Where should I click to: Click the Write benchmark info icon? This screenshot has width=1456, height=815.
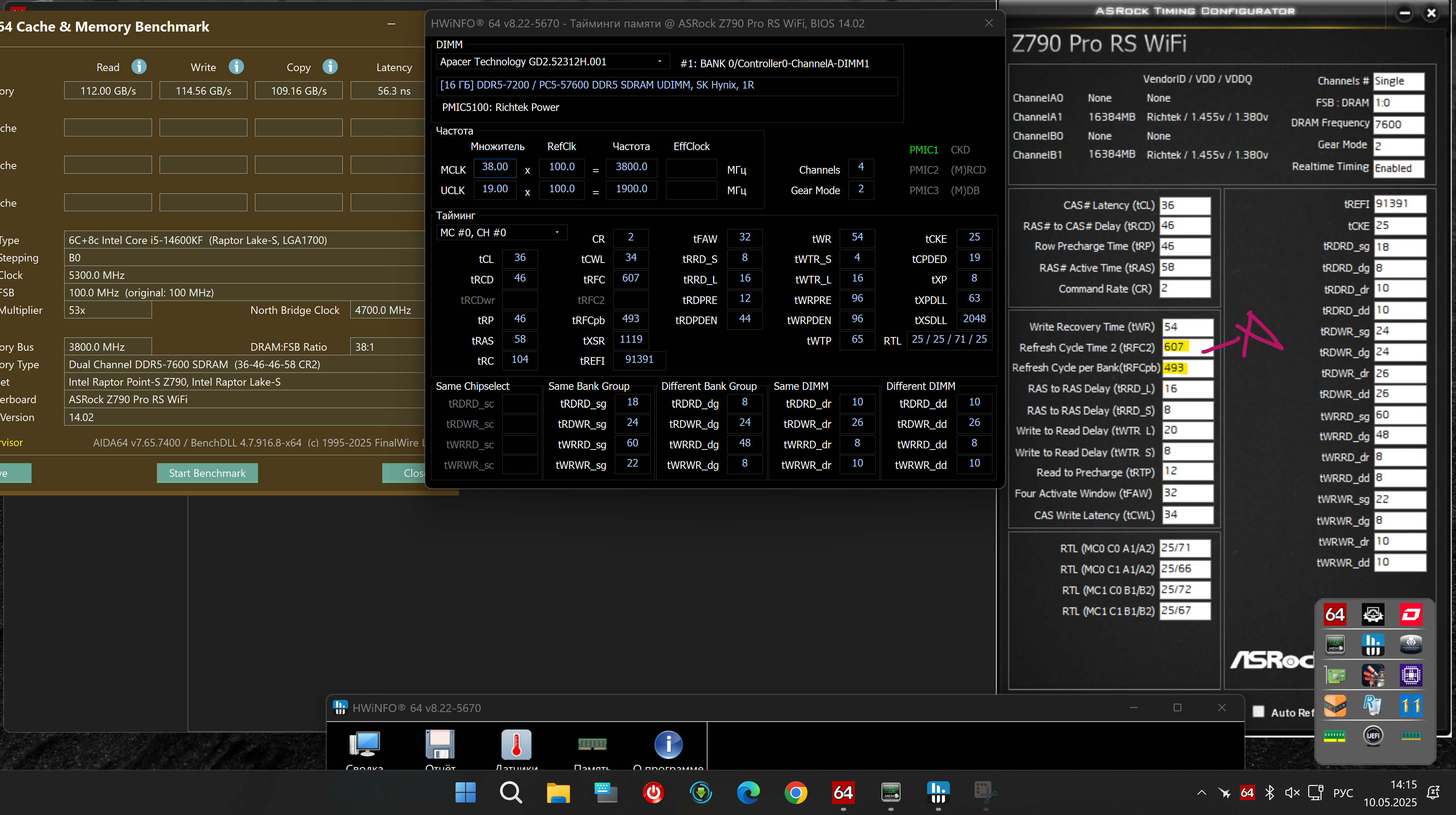click(x=236, y=67)
